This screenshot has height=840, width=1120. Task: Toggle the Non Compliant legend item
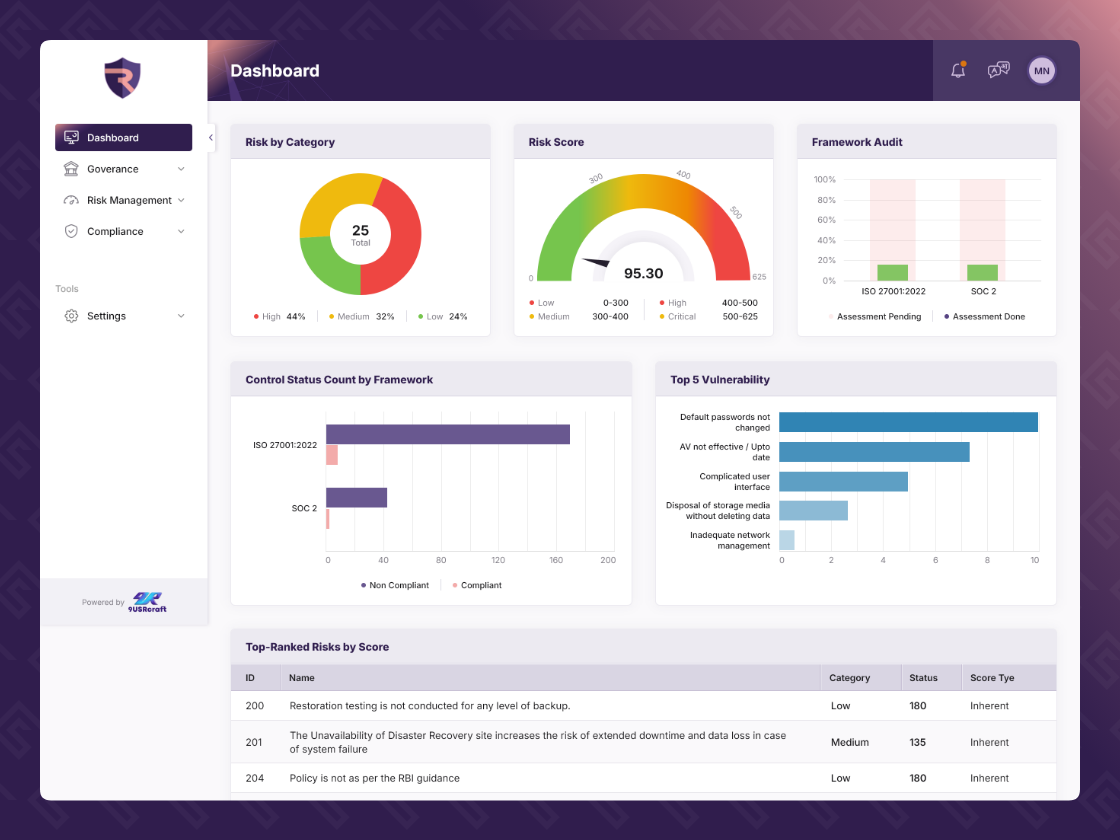[394, 585]
